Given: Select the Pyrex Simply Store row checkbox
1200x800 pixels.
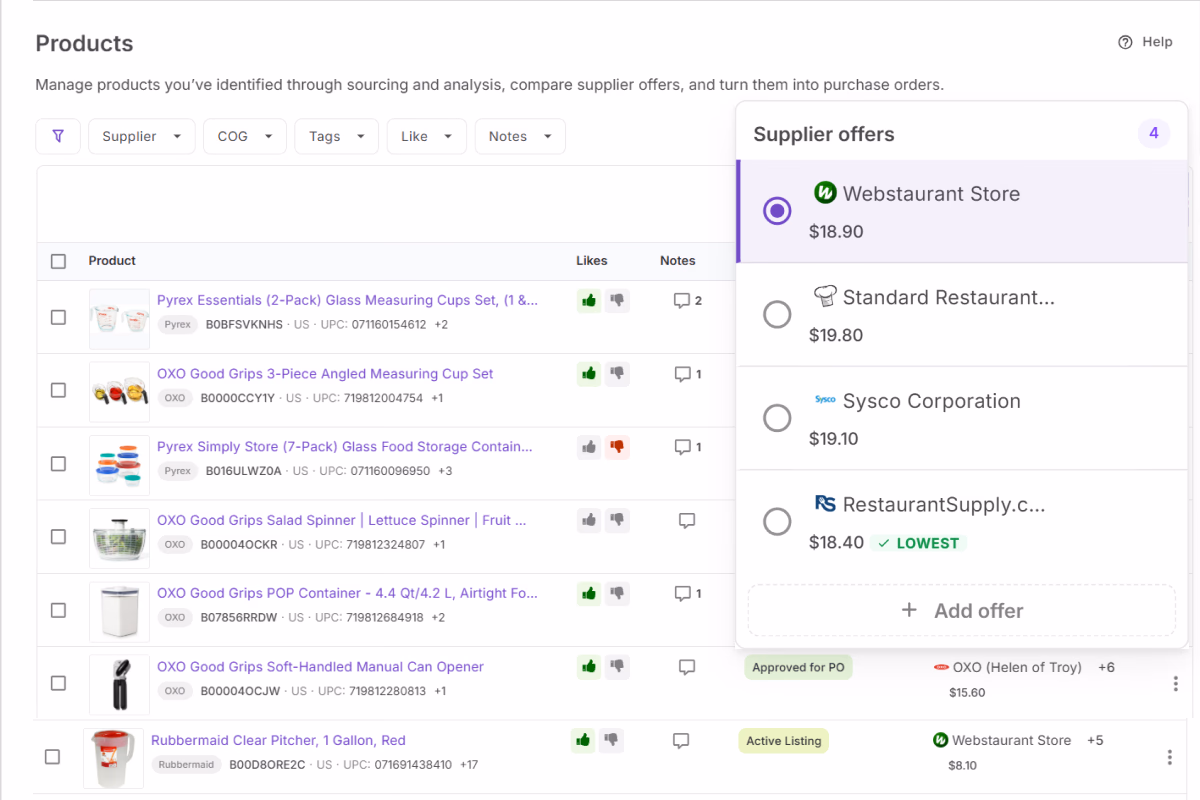Looking at the screenshot, I should 58,464.
